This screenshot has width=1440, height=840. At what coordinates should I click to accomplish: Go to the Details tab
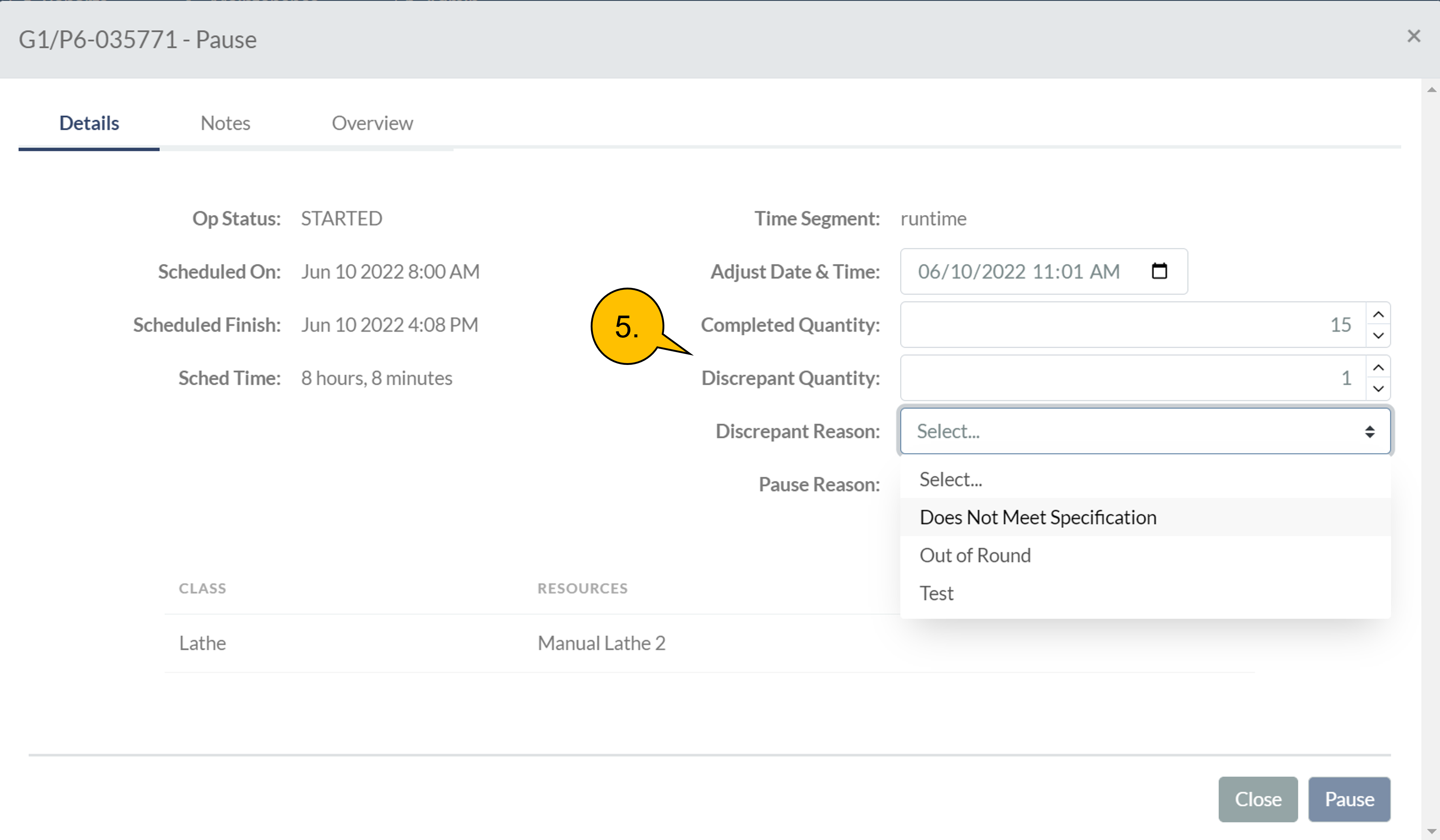(89, 123)
